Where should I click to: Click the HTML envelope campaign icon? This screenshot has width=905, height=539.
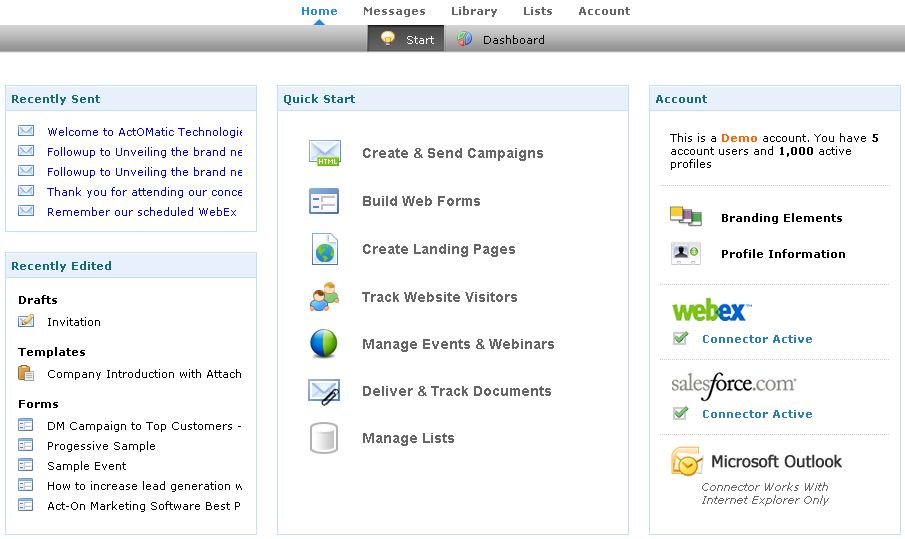pos(324,153)
